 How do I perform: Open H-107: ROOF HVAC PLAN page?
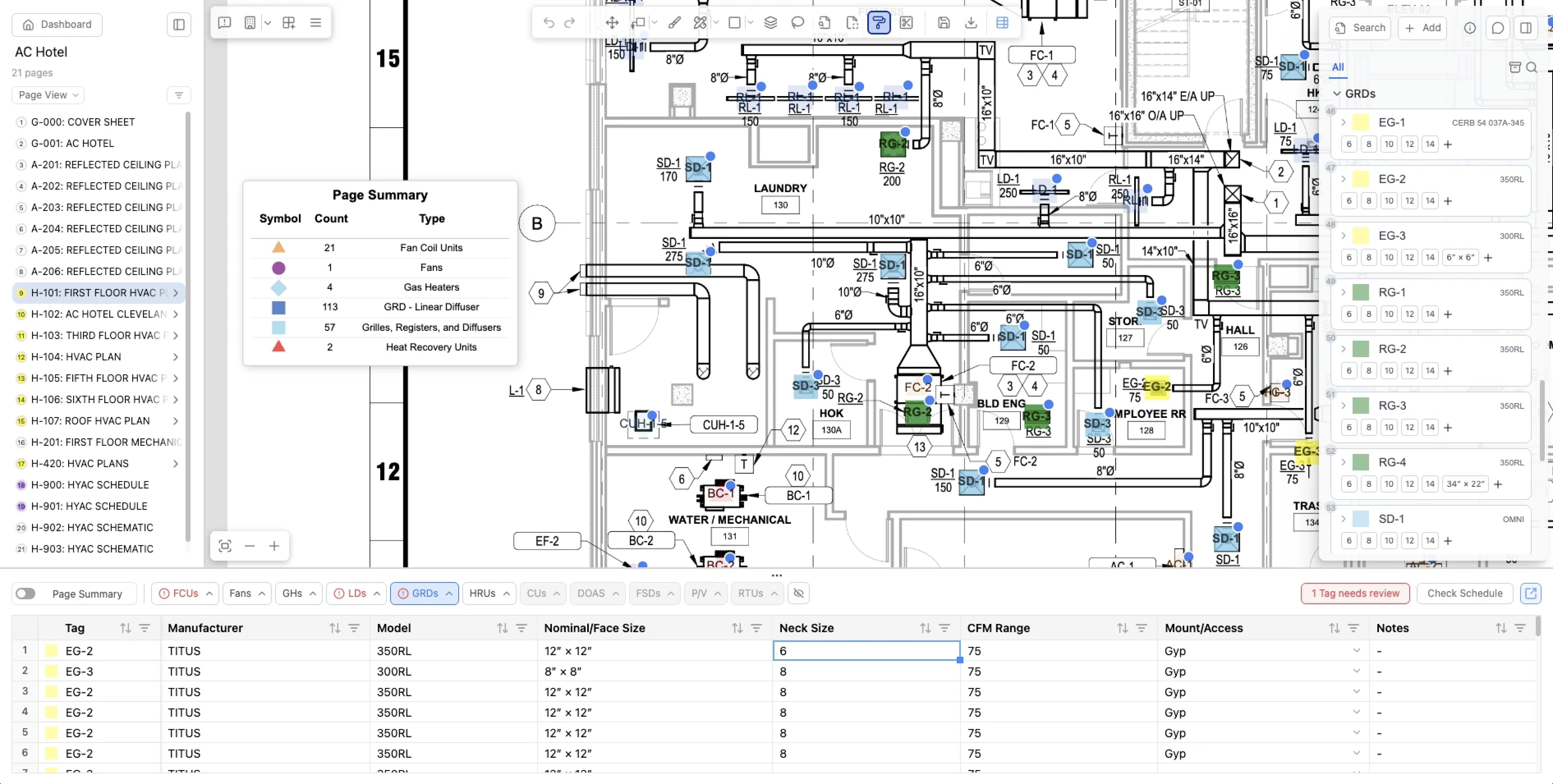(x=90, y=421)
